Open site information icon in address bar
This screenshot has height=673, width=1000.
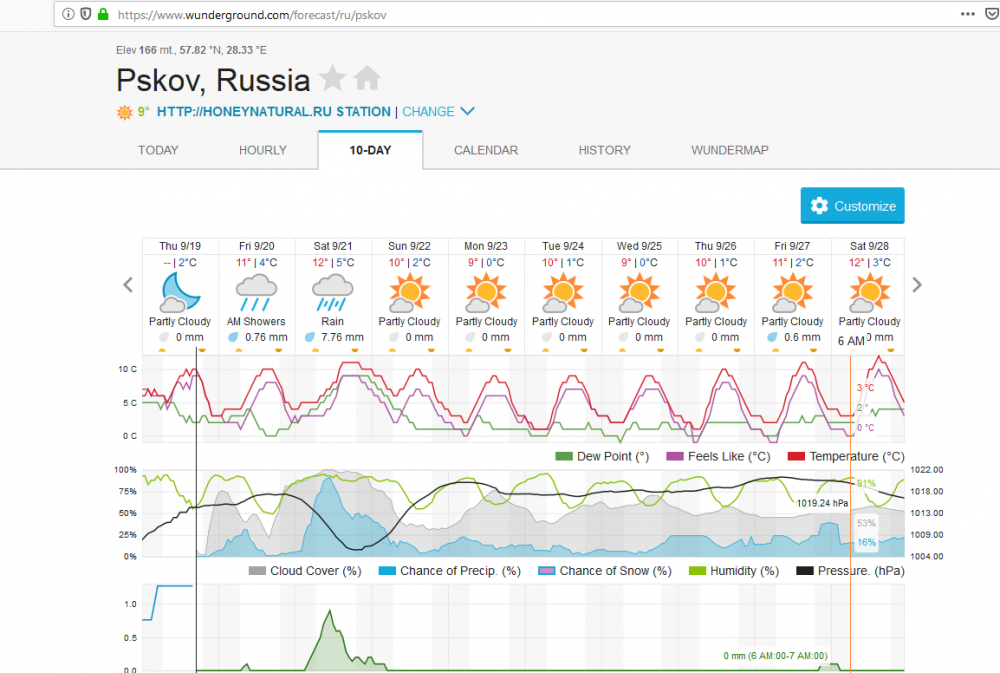click(x=68, y=15)
